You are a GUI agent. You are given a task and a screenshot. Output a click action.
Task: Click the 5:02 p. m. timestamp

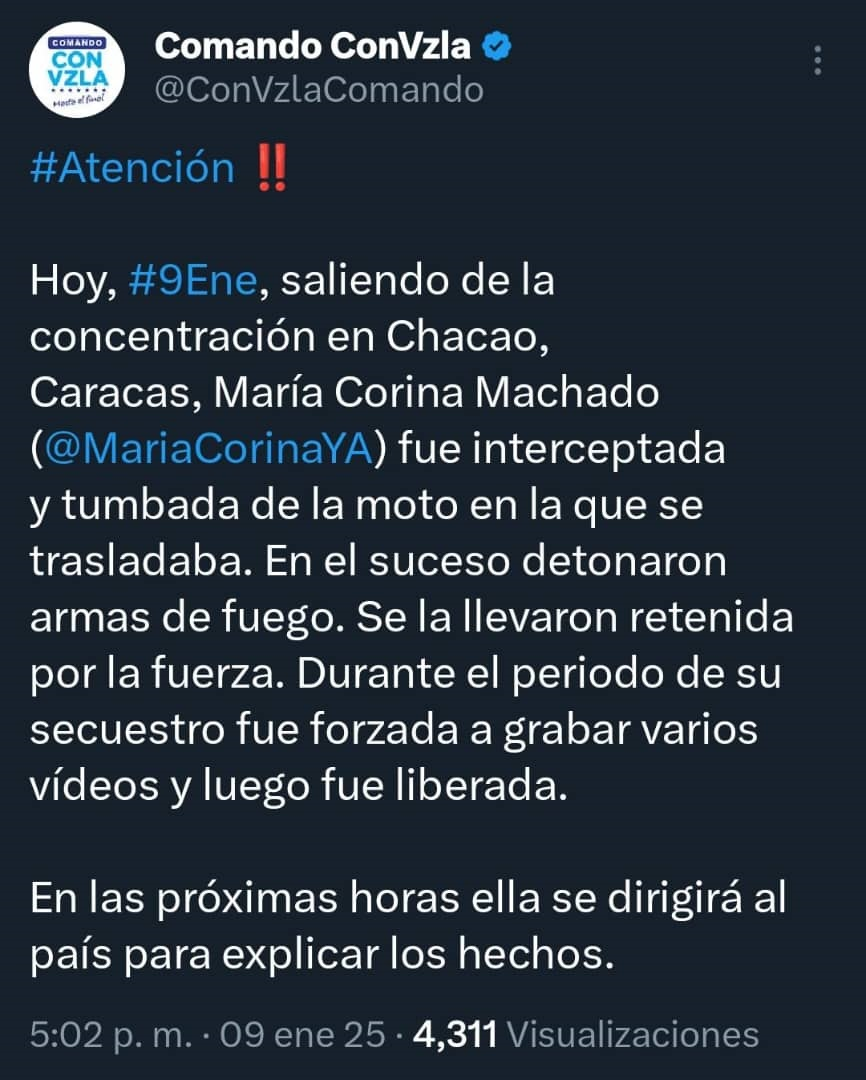coord(110,1035)
